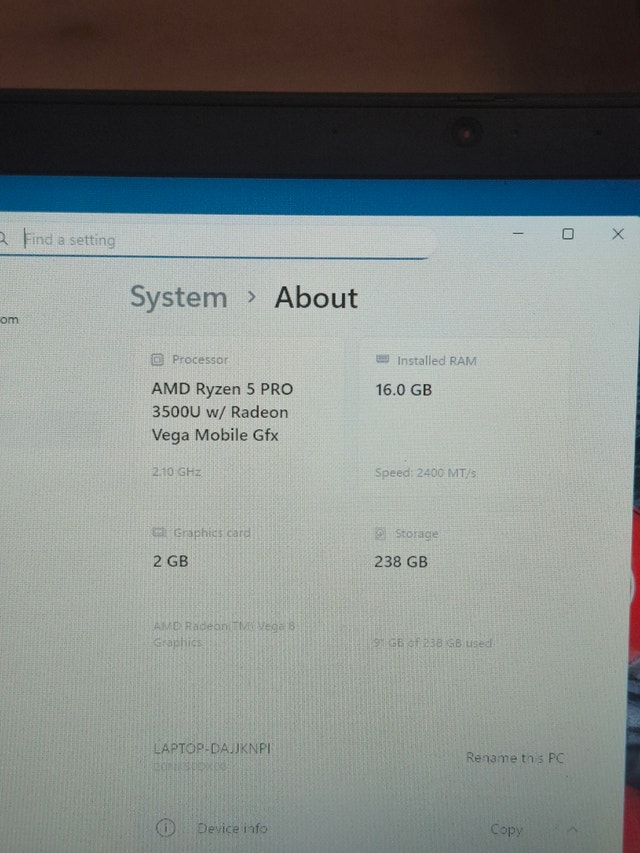Select the Speed: 2400 MT/s text
Image resolution: width=640 pixels, height=853 pixels.
coord(426,473)
